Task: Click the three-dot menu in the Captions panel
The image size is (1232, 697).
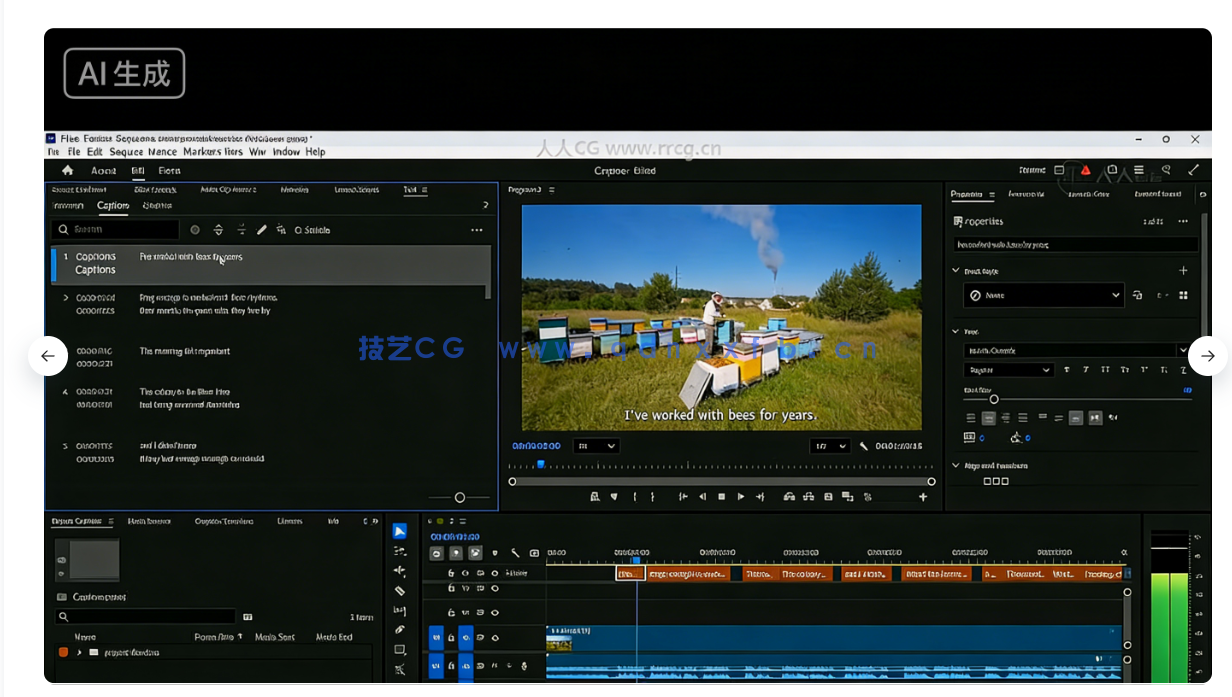Action: [477, 230]
